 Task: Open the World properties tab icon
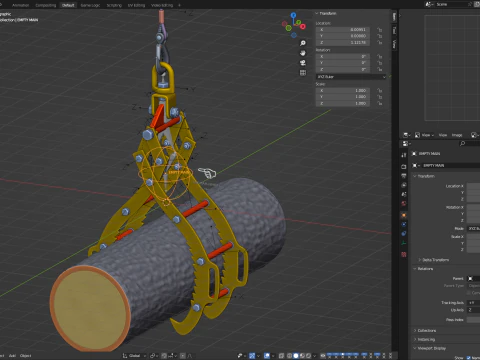click(x=404, y=203)
